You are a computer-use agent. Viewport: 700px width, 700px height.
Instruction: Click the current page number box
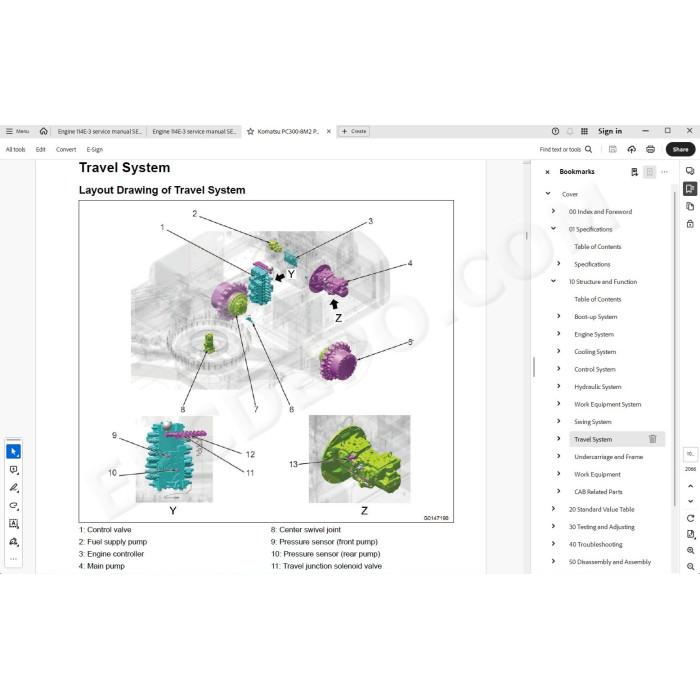(690, 454)
